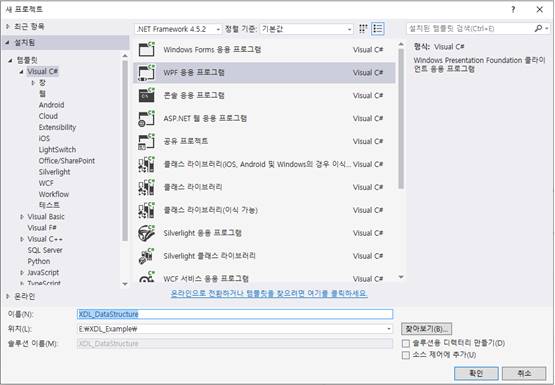Expand the Visual C++ tree node

(22, 239)
